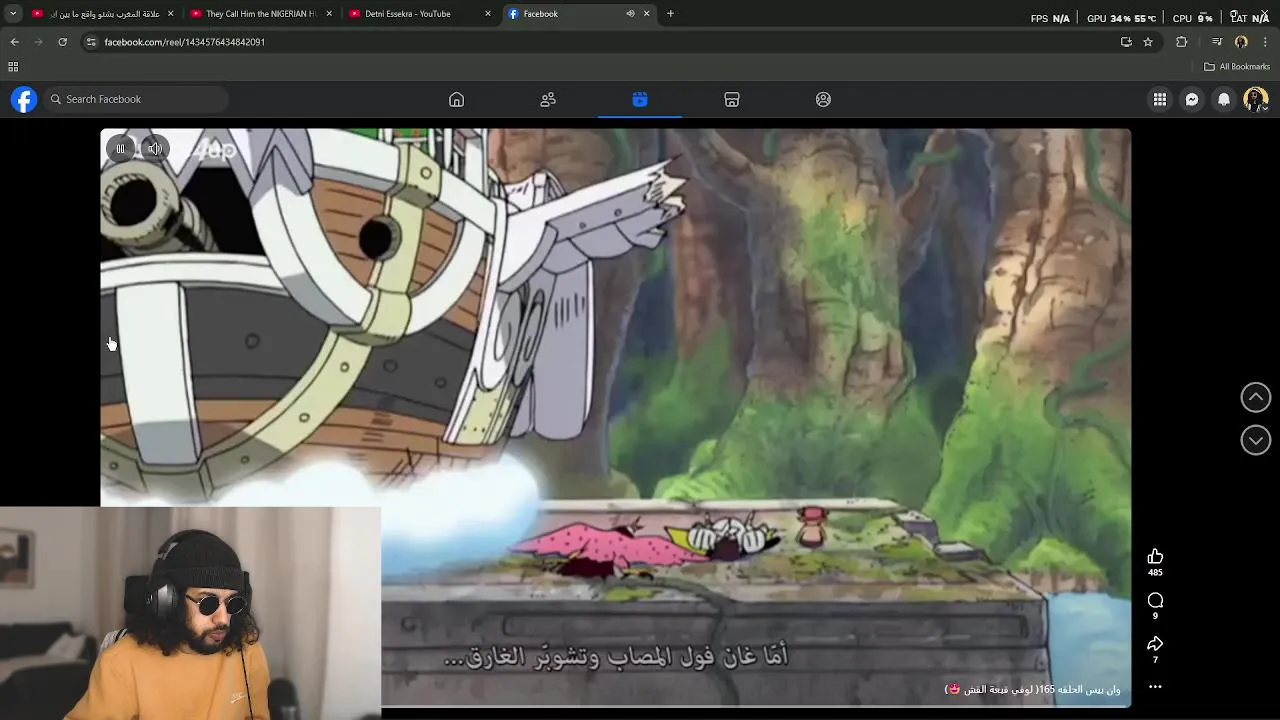Go back with browser back arrow
The image size is (1280, 720).
point(15,42)
